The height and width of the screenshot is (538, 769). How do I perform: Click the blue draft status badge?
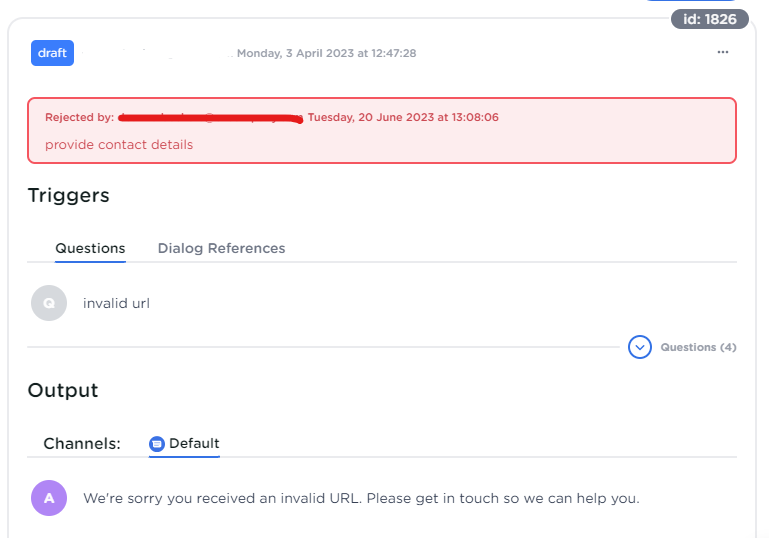[x=53, y=53]
